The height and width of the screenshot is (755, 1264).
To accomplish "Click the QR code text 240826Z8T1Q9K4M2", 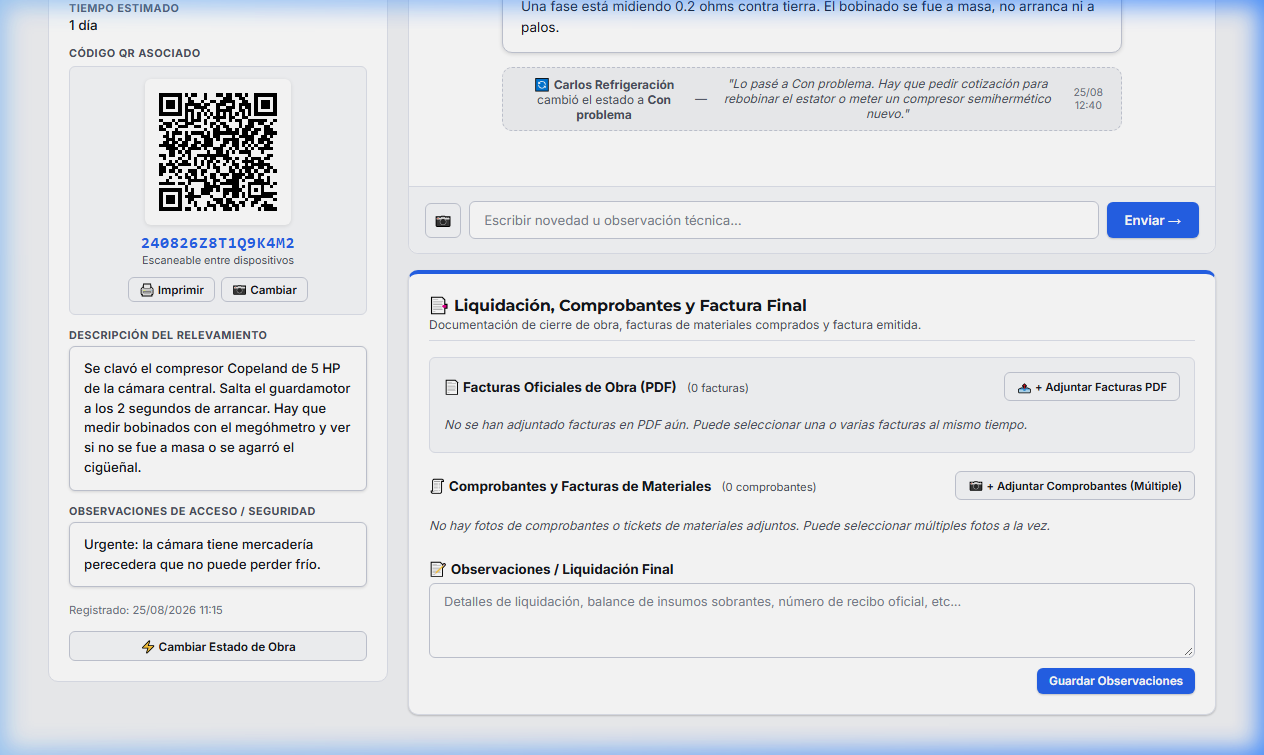I will tap(218, 243).
